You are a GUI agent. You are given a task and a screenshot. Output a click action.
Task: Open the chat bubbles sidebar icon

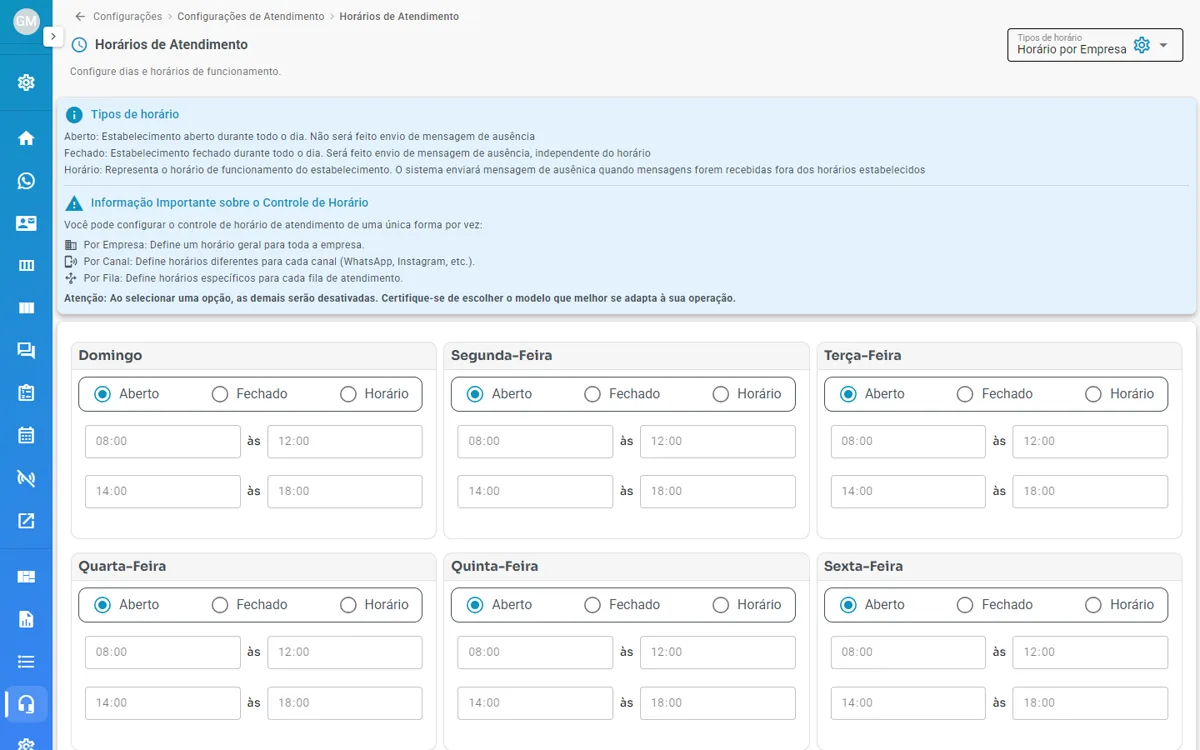pos(26,350)
